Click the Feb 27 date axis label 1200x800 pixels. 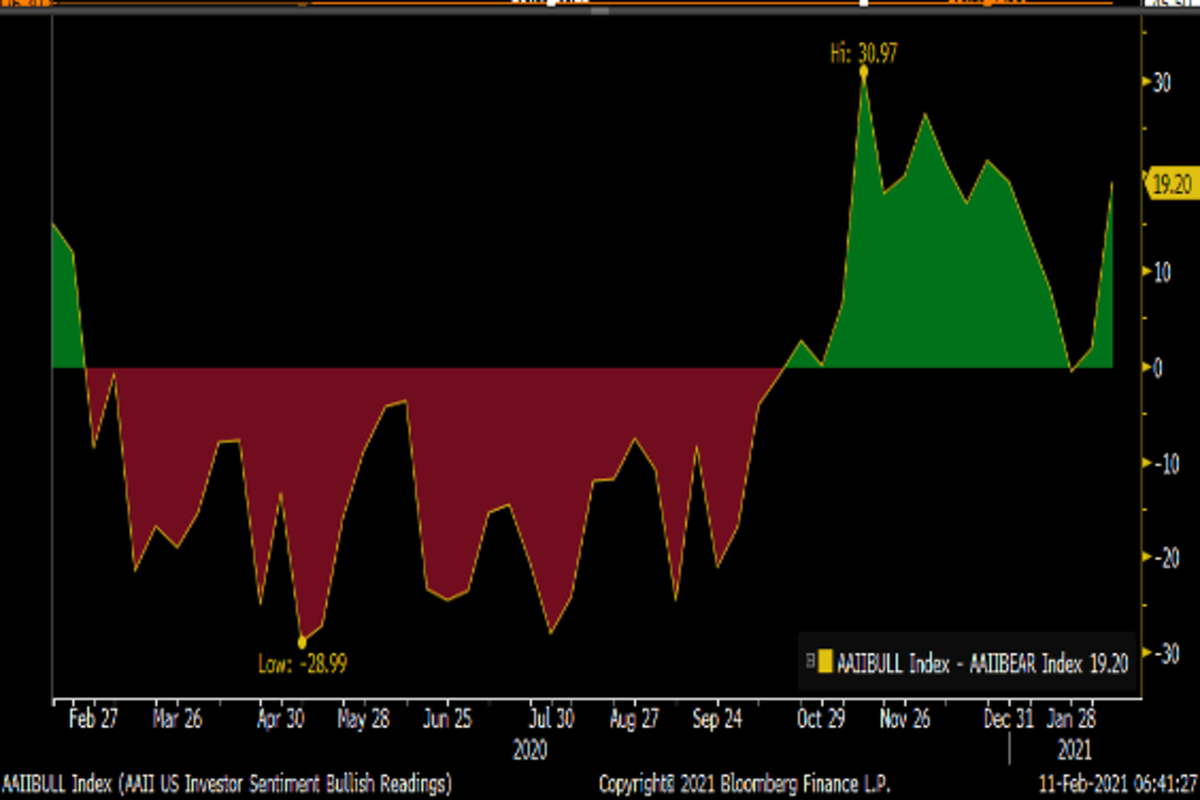click(x=95, y=719)
